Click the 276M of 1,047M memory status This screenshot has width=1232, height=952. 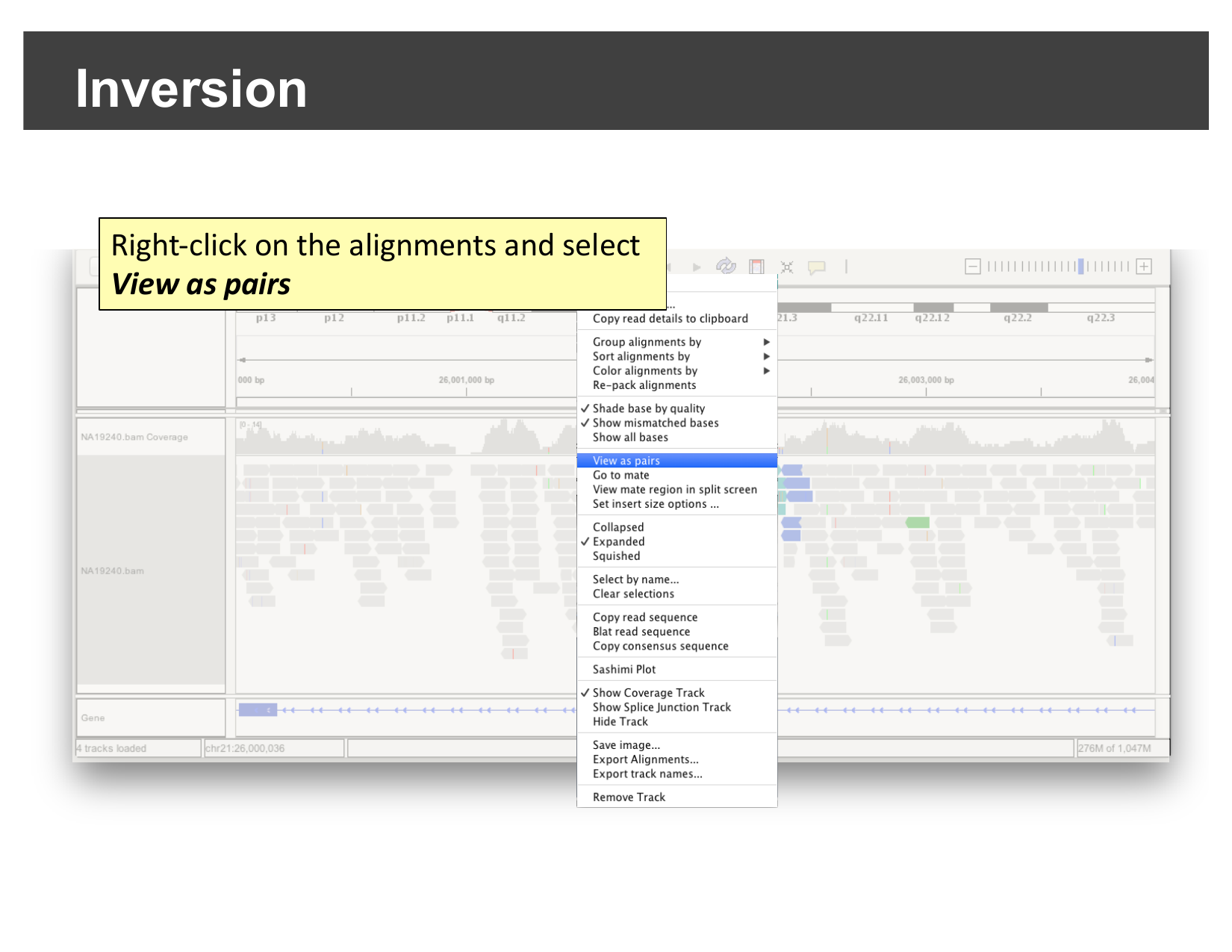click(1114, 748)
